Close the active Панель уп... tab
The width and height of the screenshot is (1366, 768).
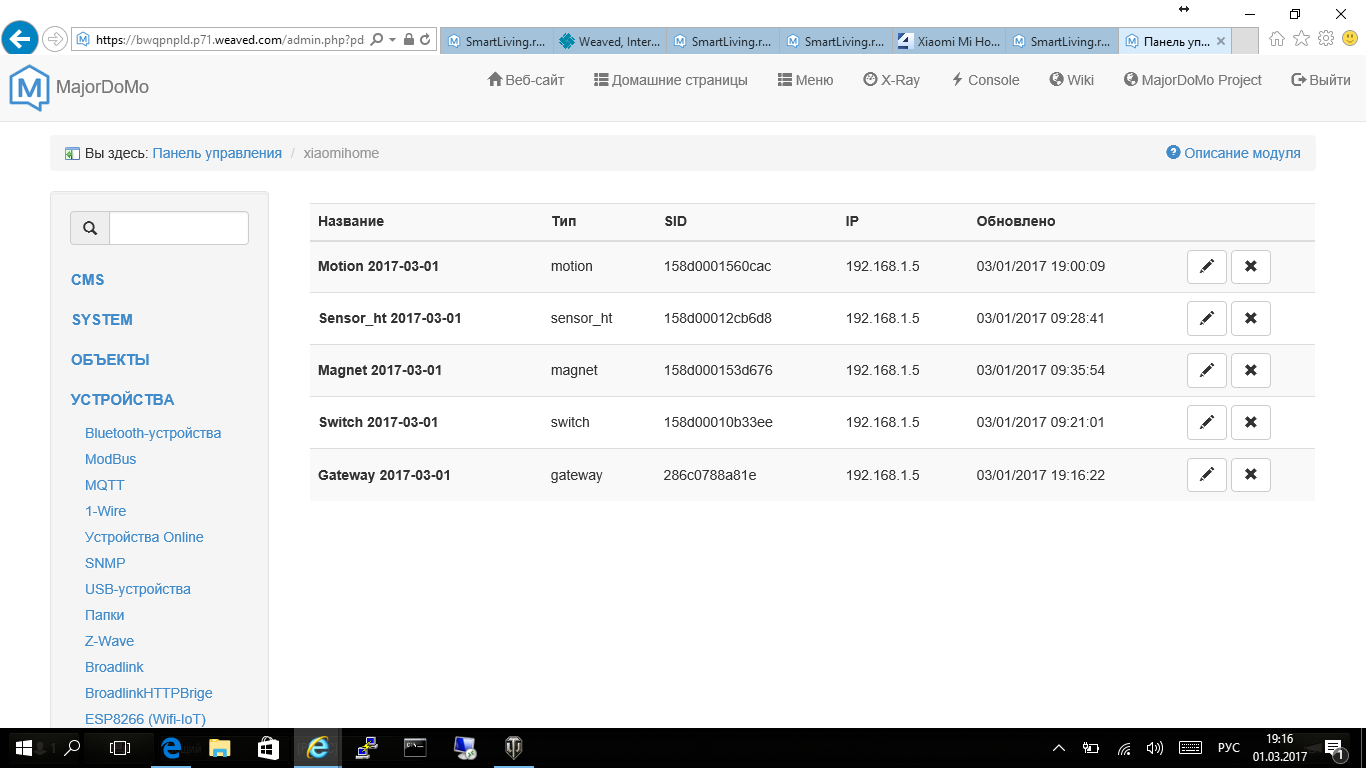pyautogui.click(x=1223, y=41)
